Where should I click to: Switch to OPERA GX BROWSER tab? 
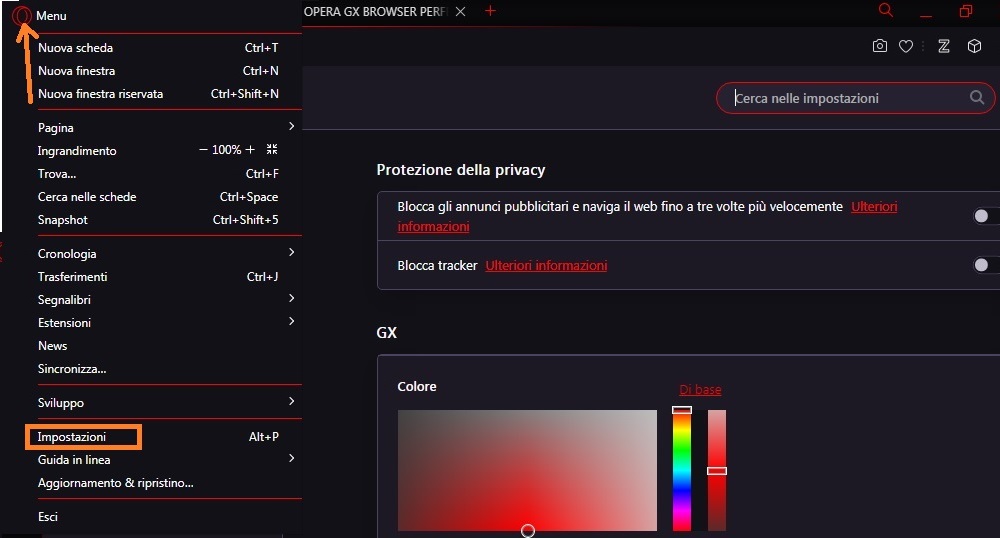click(x=376, y=11)
